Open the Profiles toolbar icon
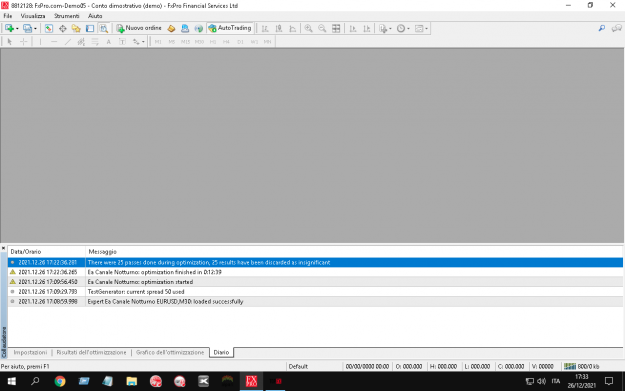 pyautogui.click(x=27, y=28)
